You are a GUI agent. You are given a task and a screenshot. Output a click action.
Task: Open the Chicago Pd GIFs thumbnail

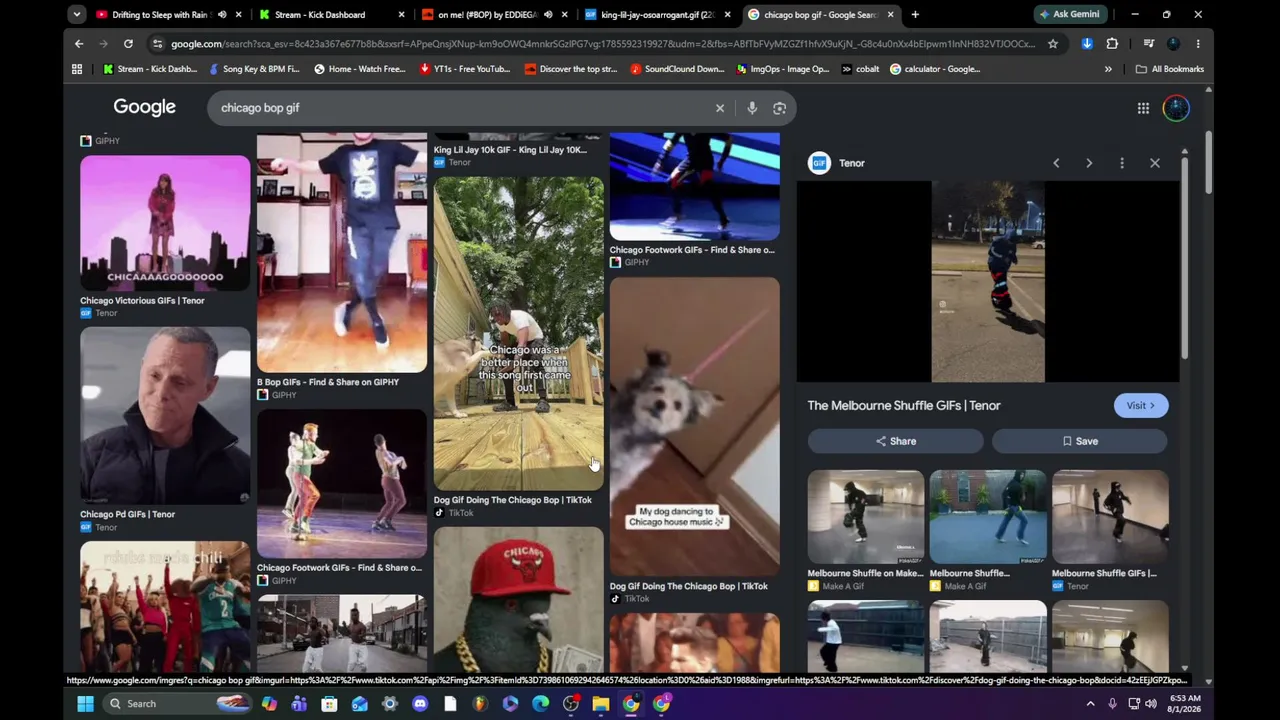(165, 416)
